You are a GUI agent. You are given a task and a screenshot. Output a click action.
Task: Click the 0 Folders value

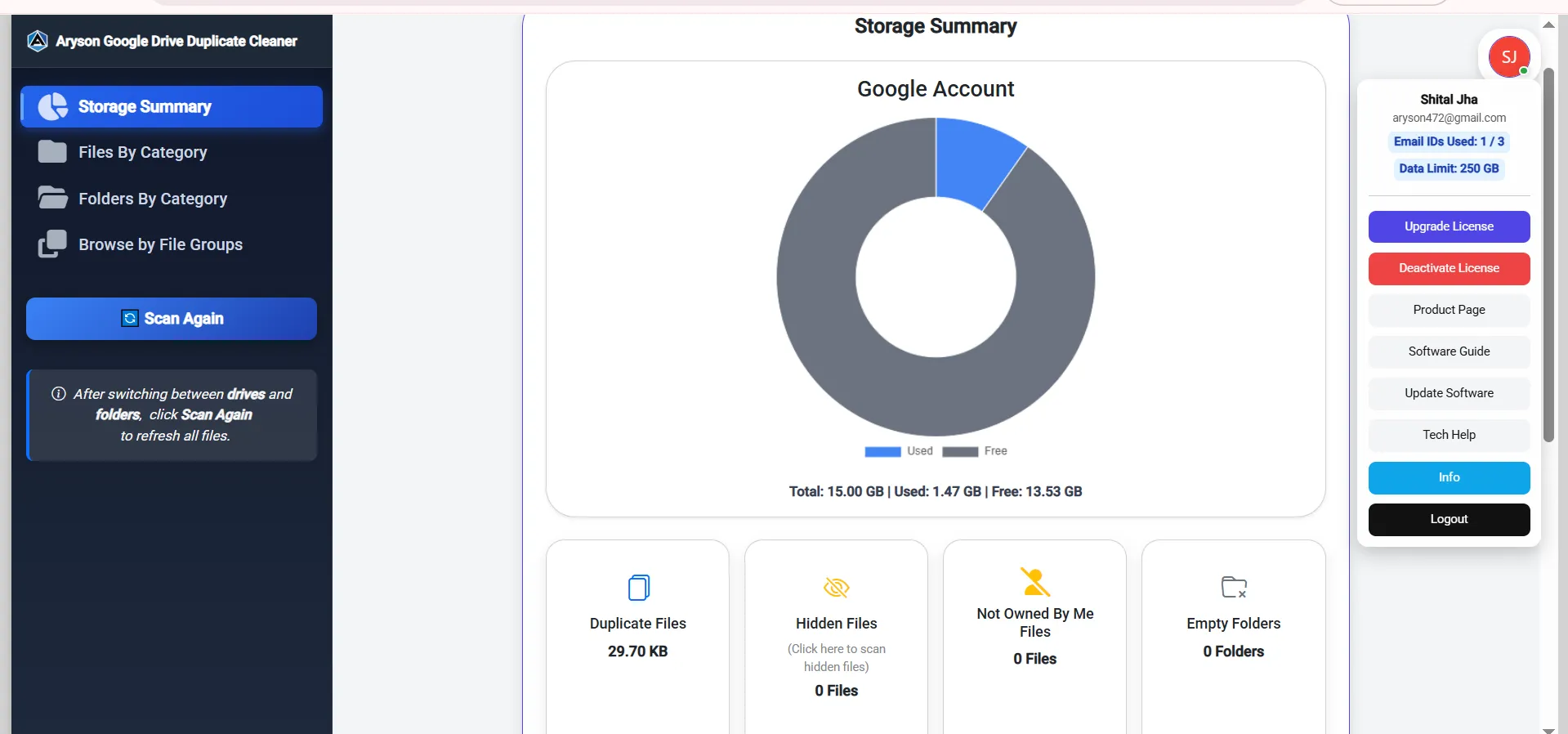coord(1234,651)
